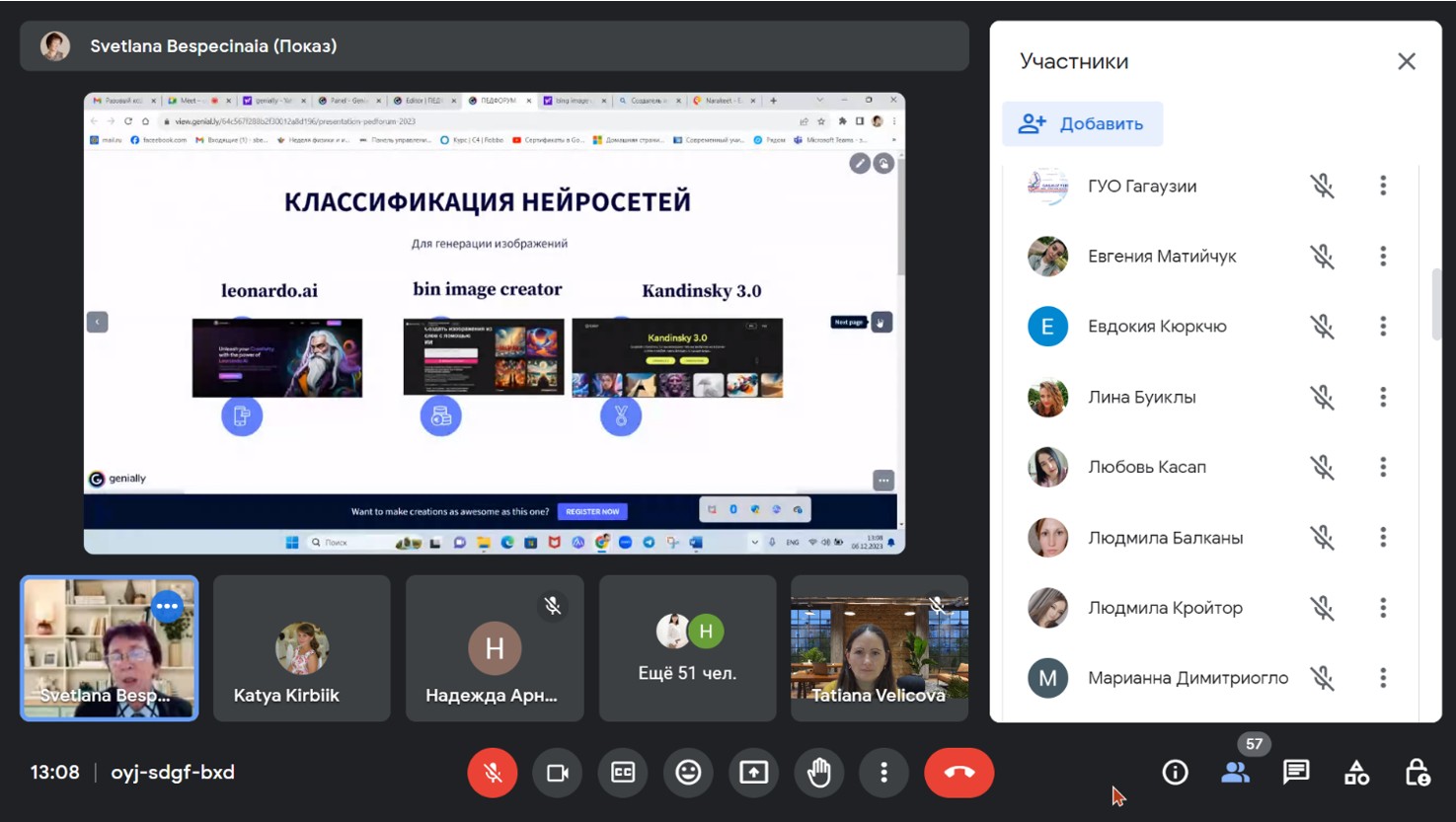Click the Next page hand icon

tap(881, 322)
